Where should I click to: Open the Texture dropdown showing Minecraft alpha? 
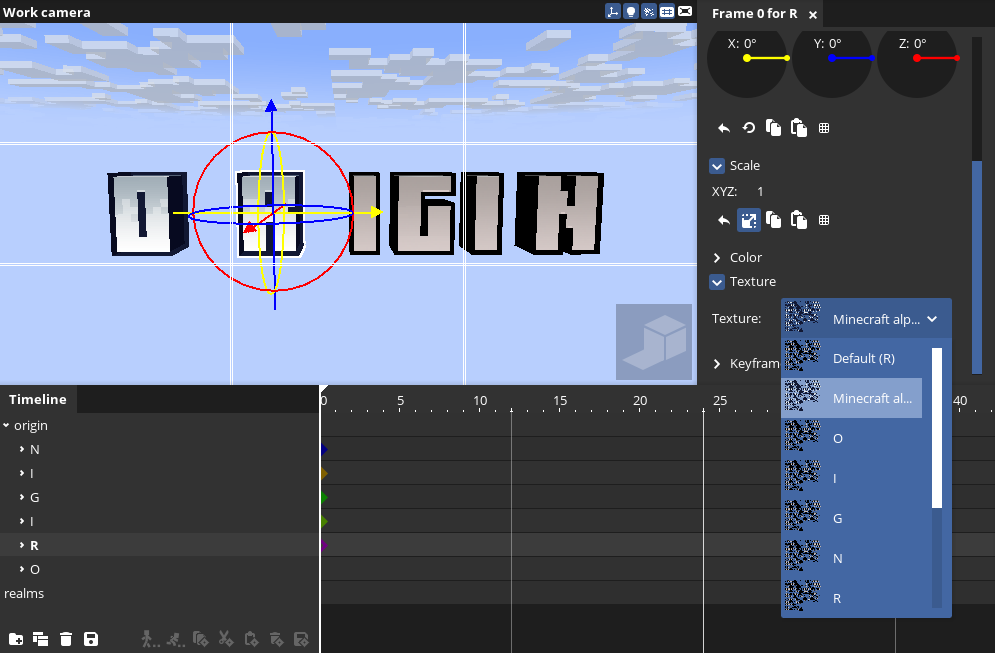(866, 319)
